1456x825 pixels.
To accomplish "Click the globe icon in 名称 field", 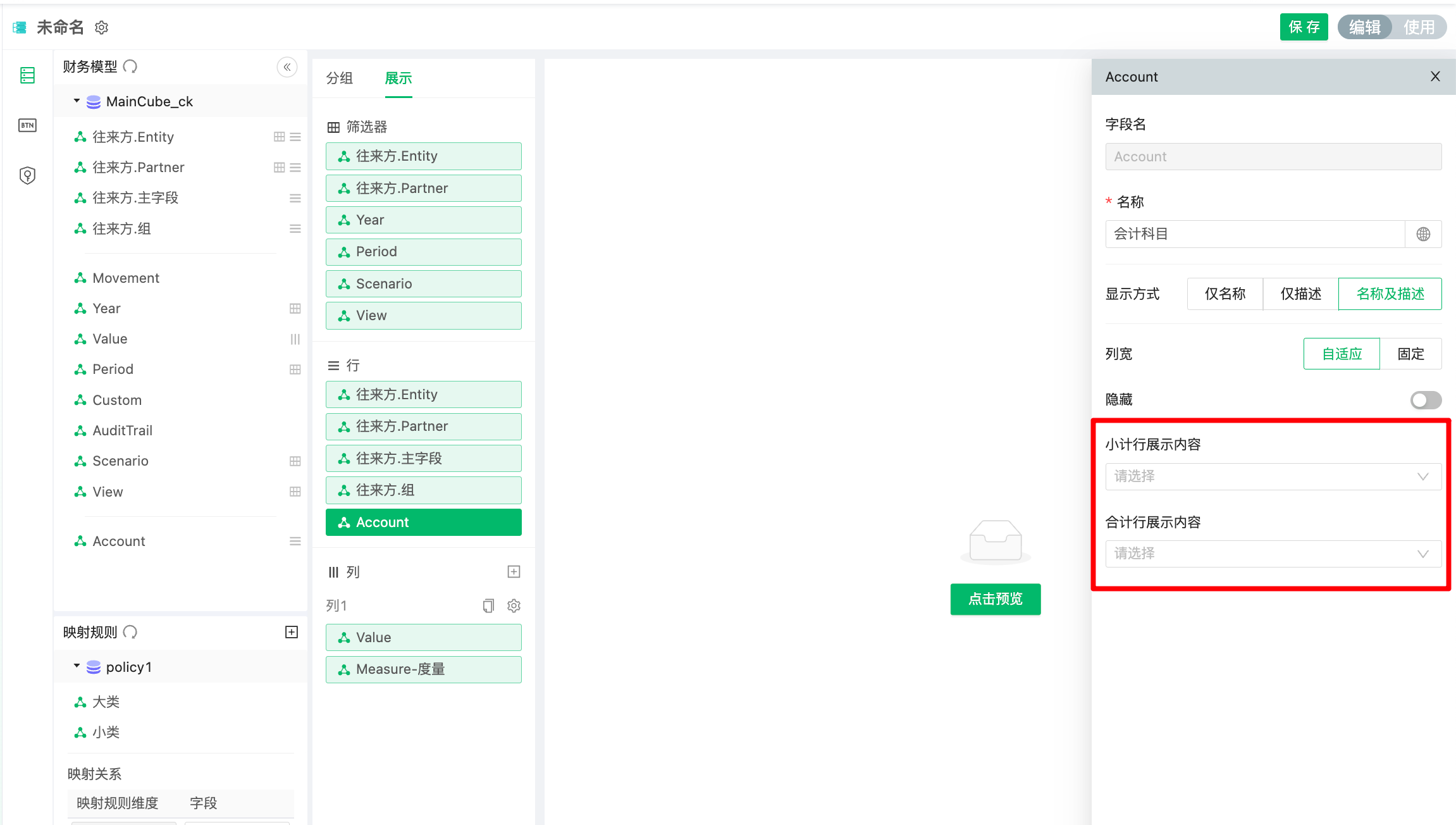I will [1422, 234].
